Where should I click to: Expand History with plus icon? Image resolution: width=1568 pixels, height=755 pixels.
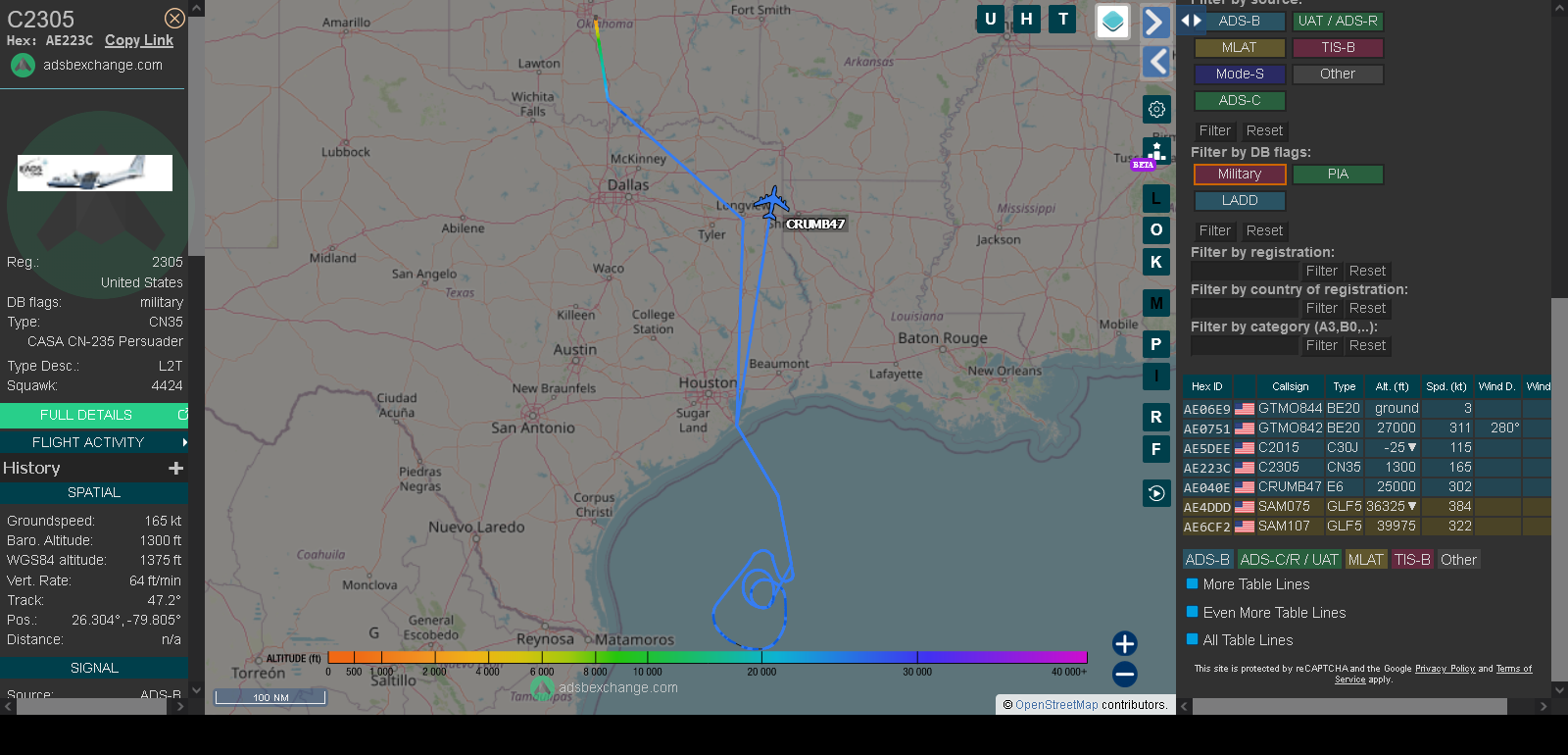point(176,469)
